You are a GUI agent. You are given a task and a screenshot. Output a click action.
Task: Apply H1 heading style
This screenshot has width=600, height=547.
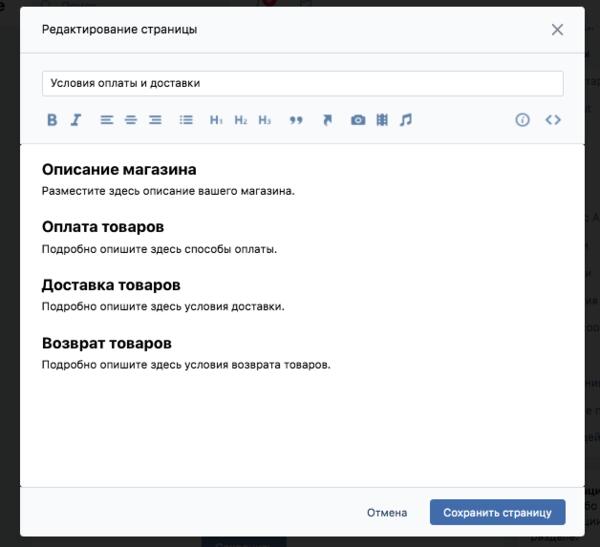(216, 120)
